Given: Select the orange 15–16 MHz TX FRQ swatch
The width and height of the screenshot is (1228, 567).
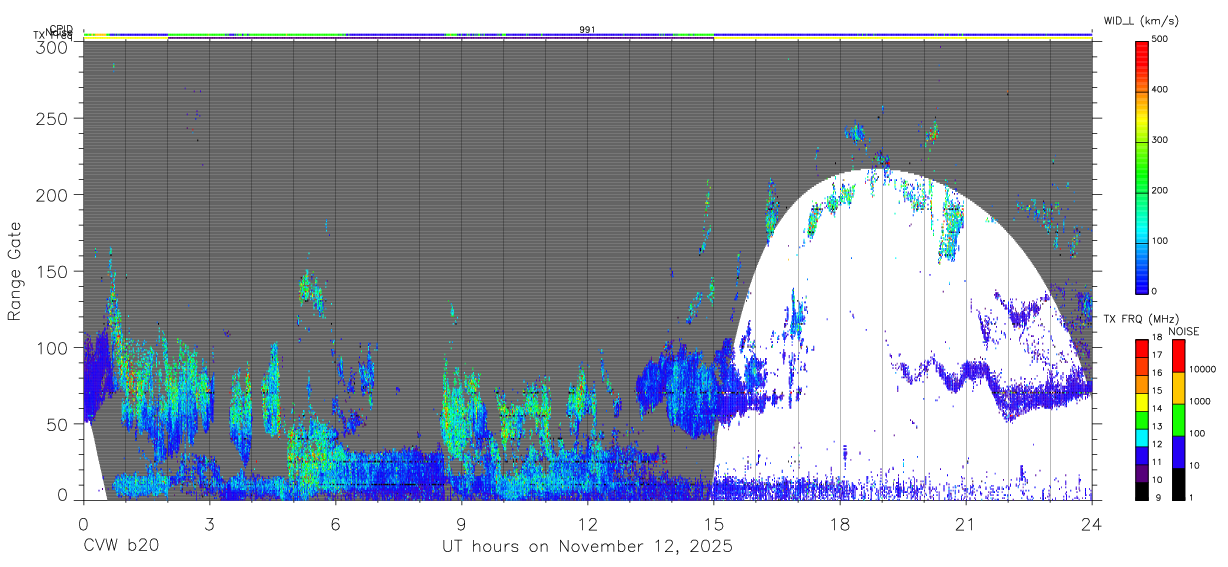Looking at the screenshot, I should click(1142, 383).
